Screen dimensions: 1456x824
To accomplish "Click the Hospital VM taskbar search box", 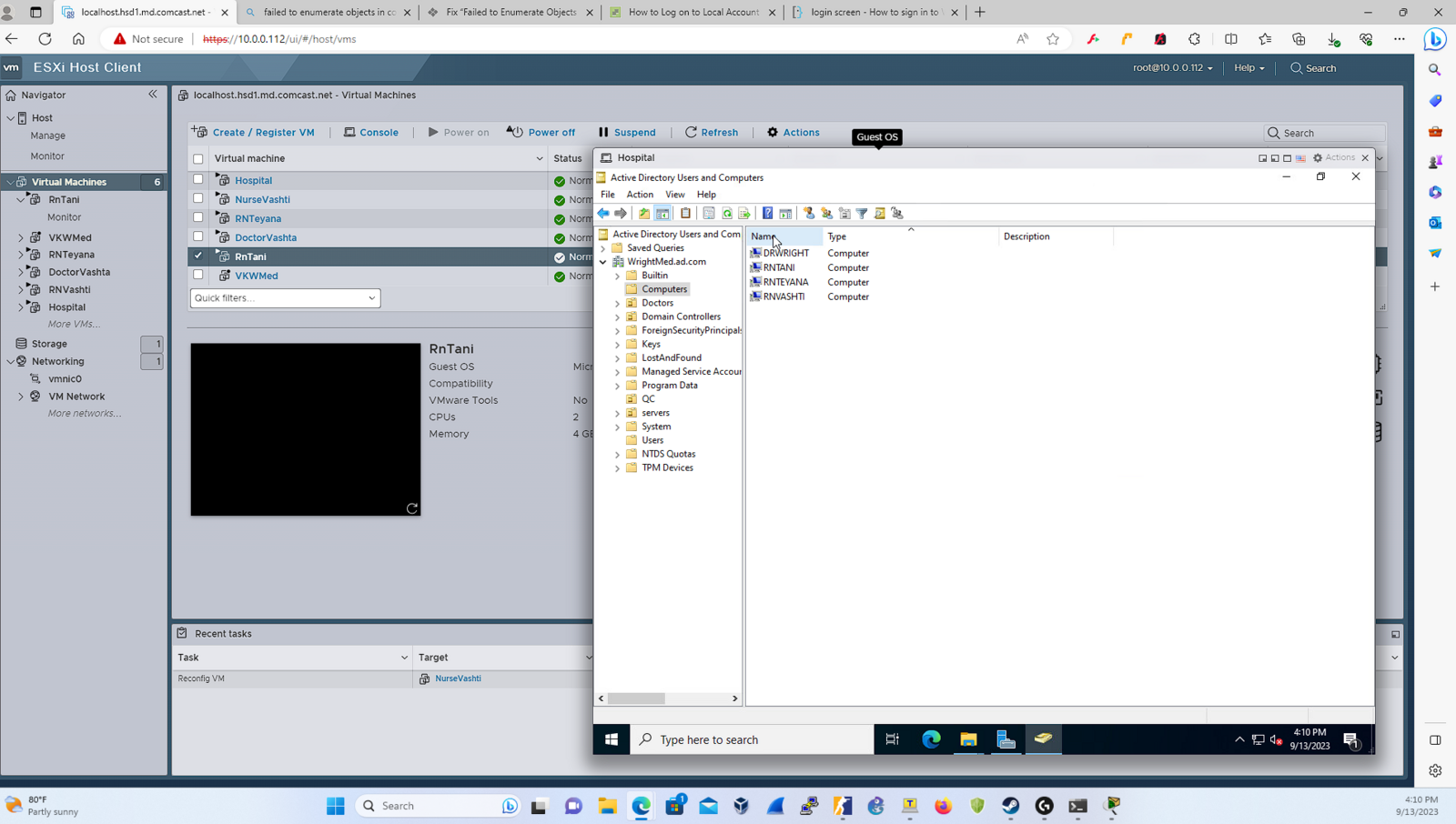I will point(753,739).
